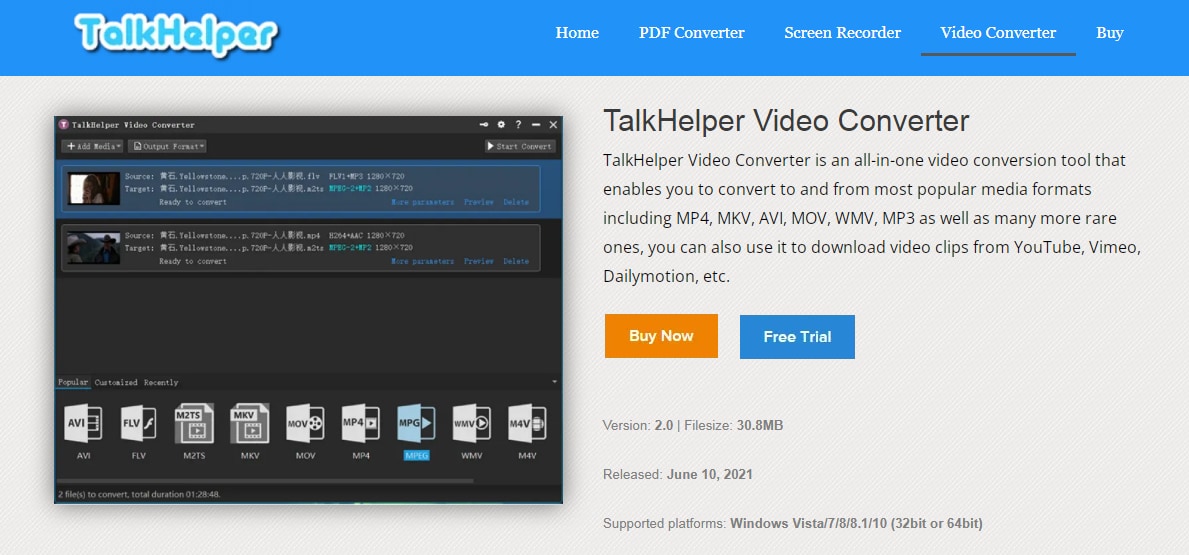1189x555 pixels.
Task: Click the status text '2 file(s) to convert'
Action: point(140,494)
